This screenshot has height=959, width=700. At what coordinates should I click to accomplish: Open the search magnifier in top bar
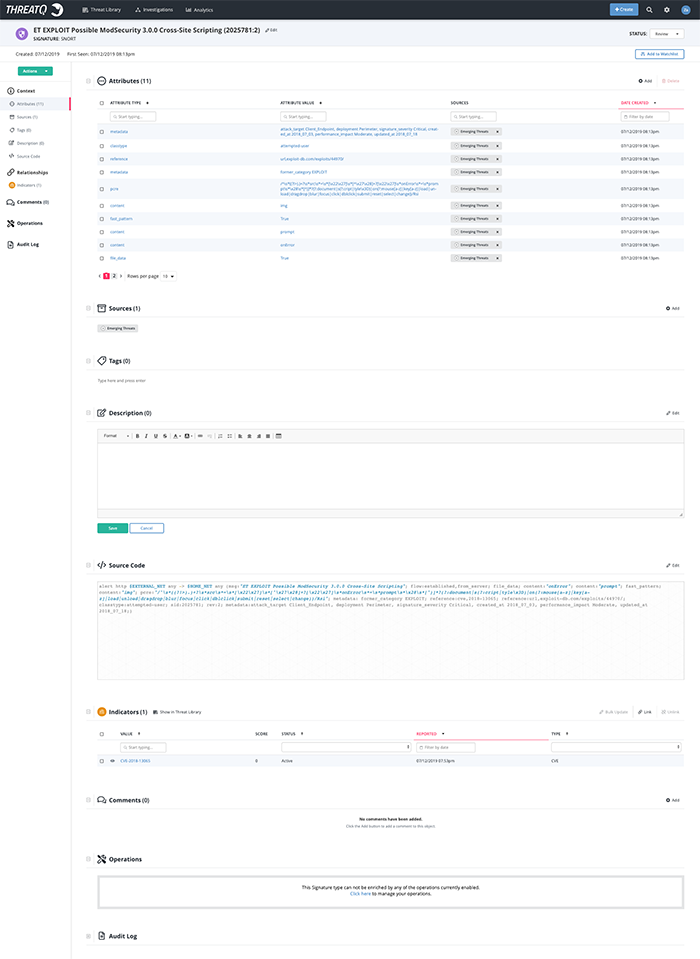tap(649, 10)
